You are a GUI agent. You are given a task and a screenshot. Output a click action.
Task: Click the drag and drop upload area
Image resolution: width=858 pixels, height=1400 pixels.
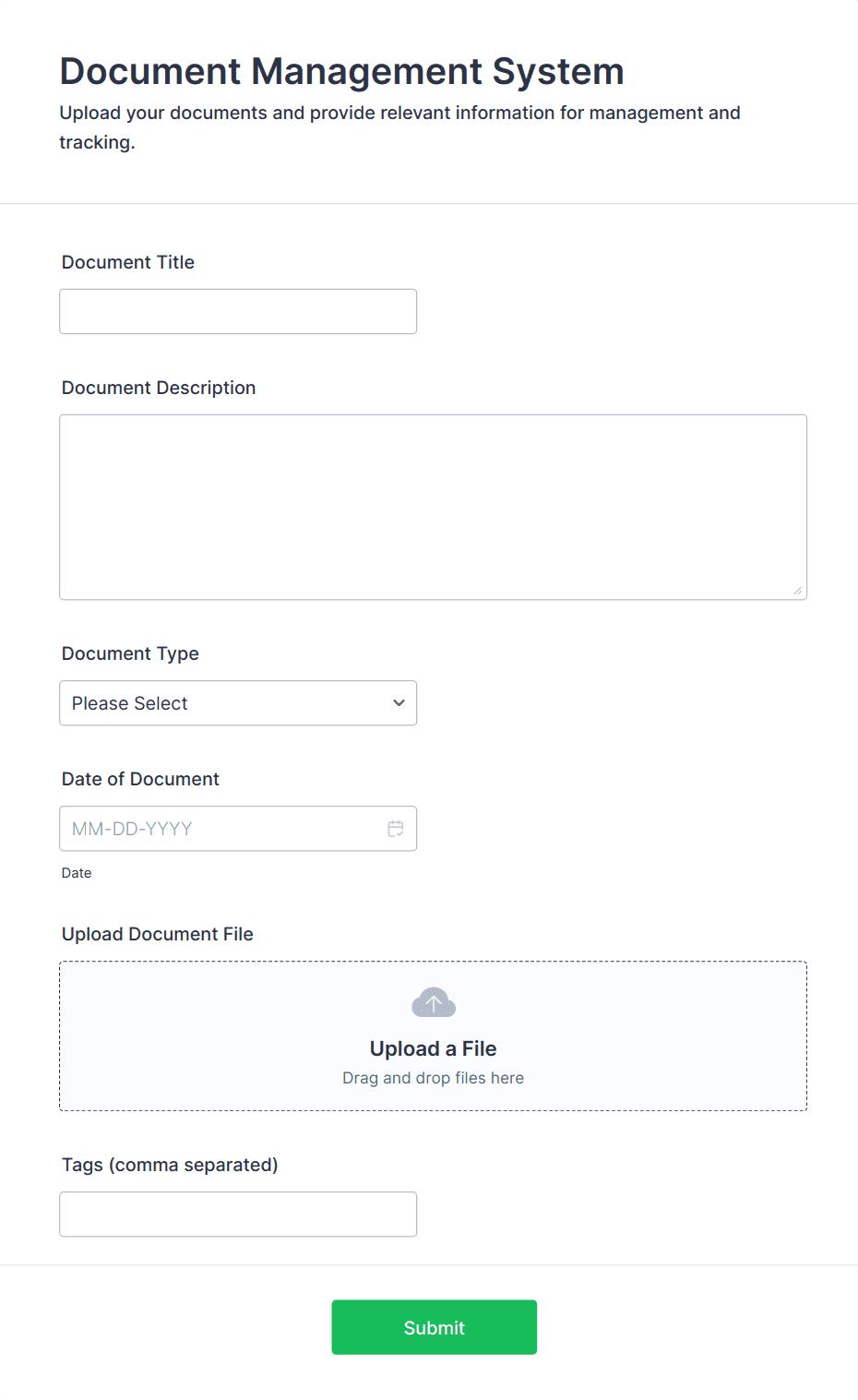pos(433,1035)
